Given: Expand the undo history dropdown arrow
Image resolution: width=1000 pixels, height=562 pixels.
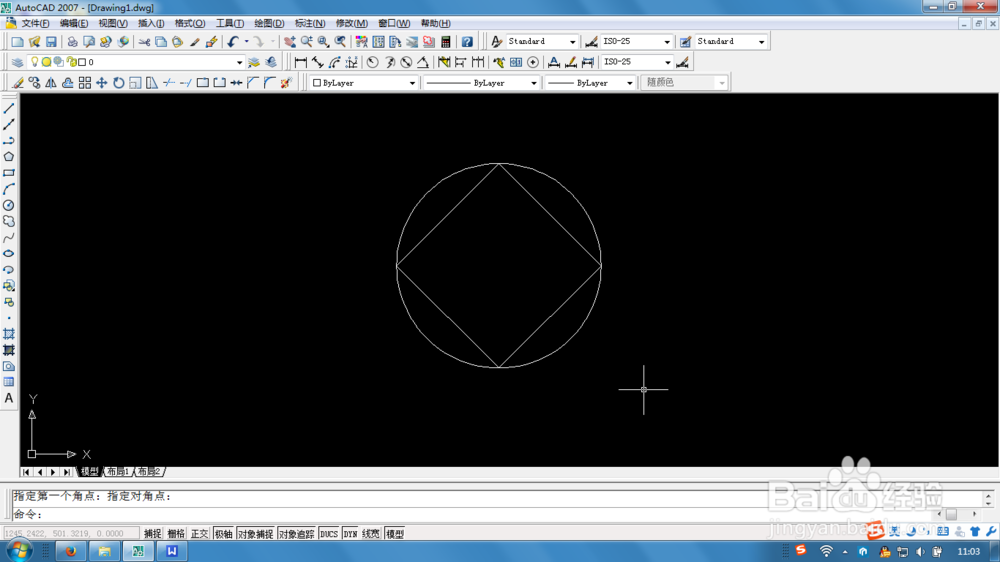Looking at the screenshot, I should pos(246,41).
